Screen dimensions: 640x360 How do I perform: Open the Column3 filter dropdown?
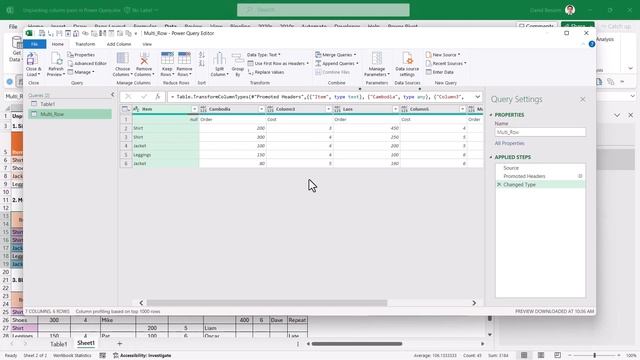pos(328,109)
